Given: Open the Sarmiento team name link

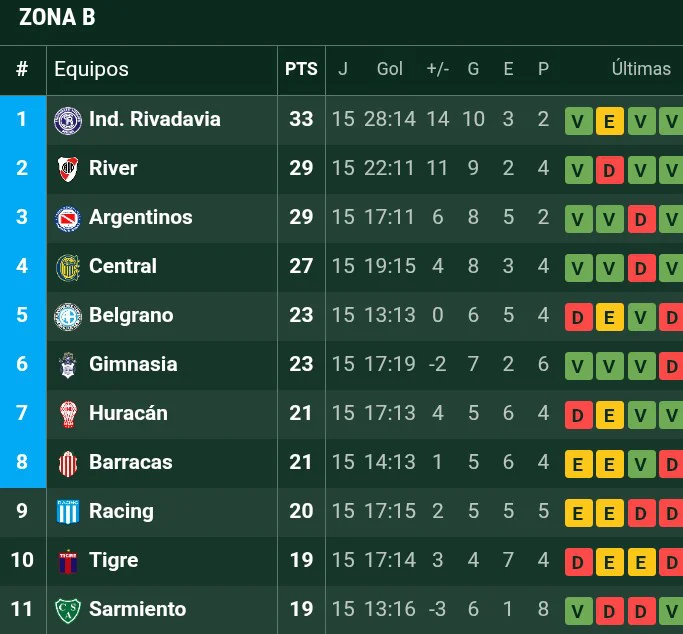Looking at the screenshot, I should tap(137, 609).
